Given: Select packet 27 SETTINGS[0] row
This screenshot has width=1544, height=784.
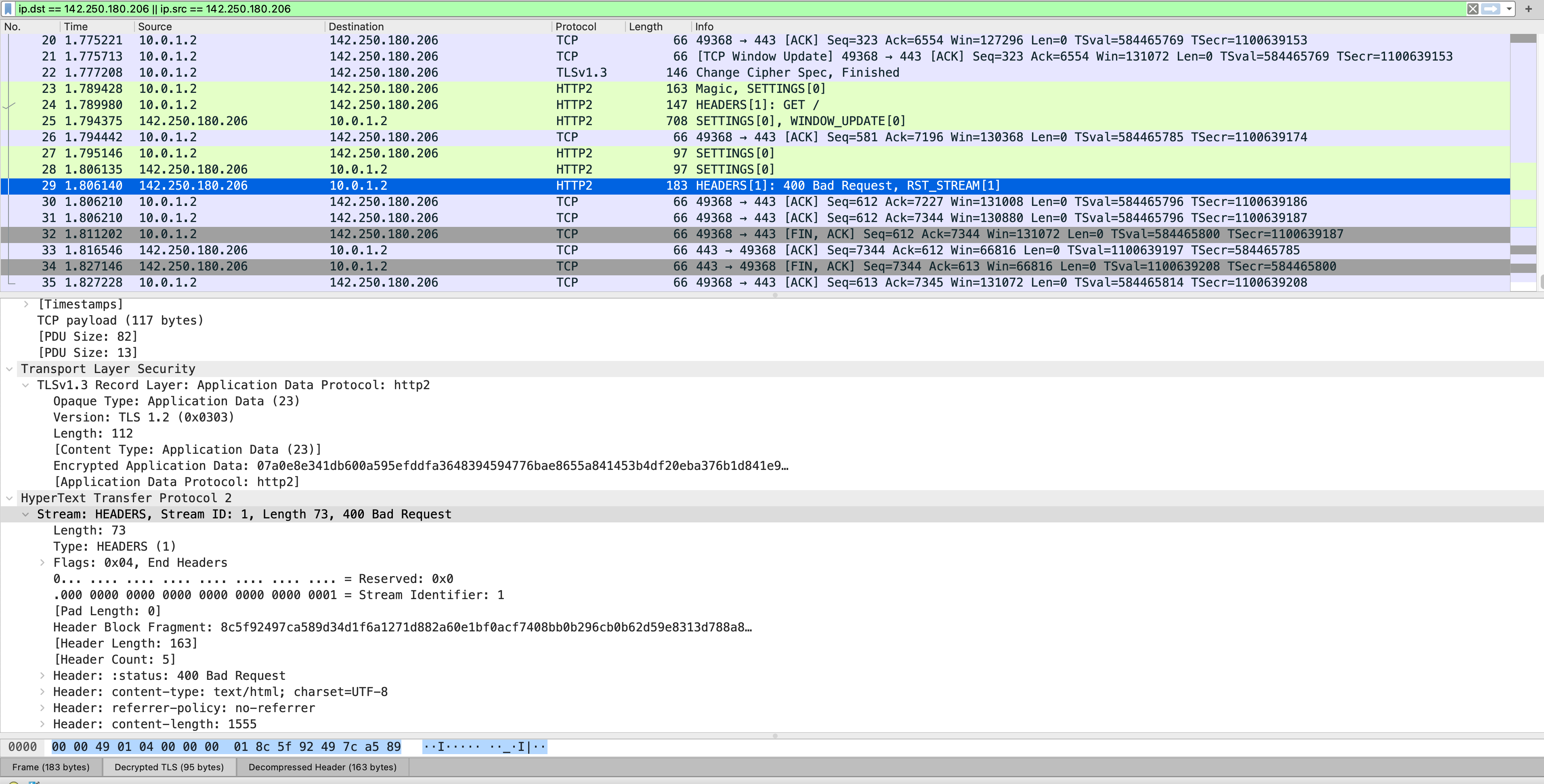Looking at the screenshot, I should (x=755, y=153).
